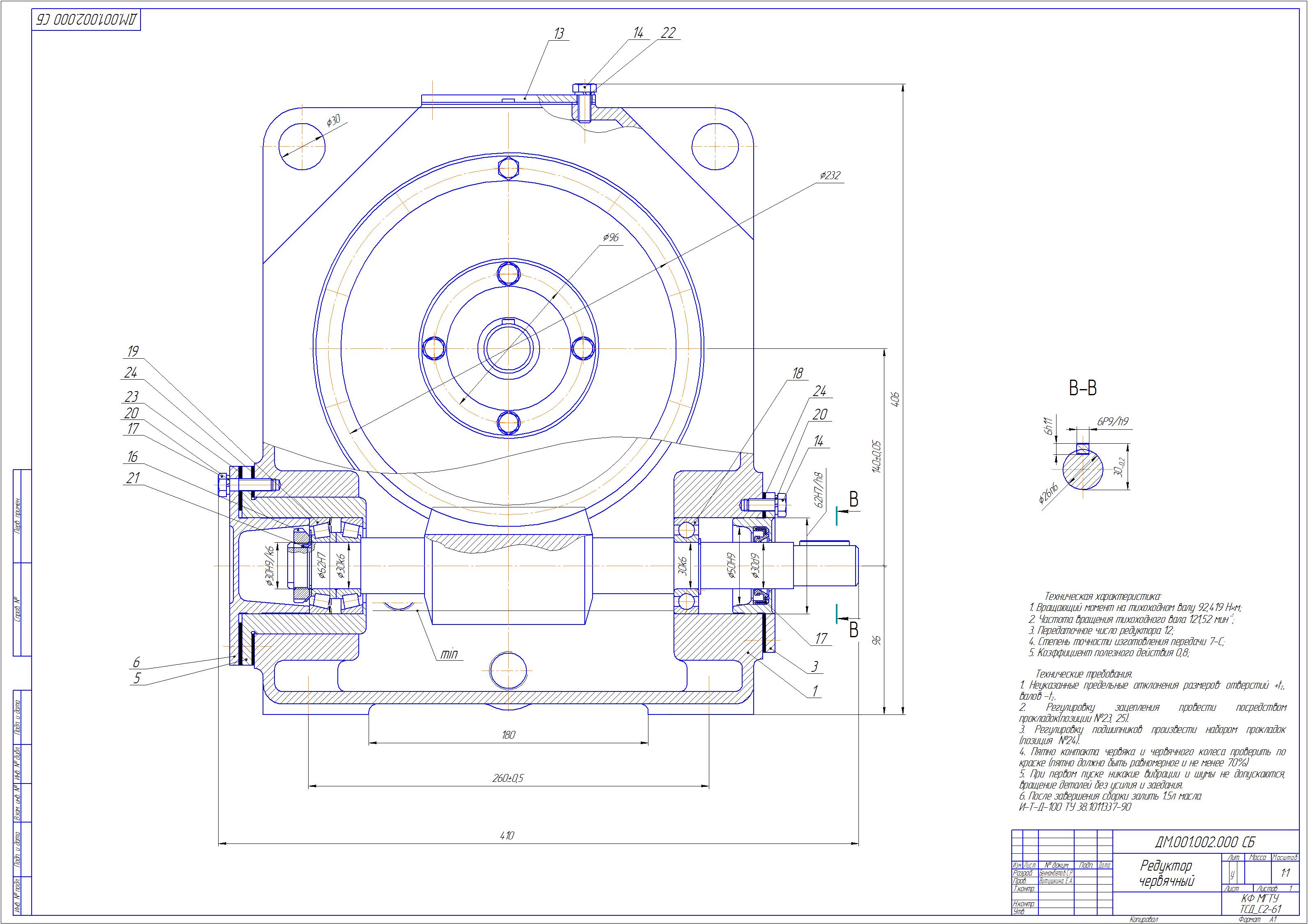Select position number '16' callout
Screen dimensions: 1308x924
pos(132,457)
